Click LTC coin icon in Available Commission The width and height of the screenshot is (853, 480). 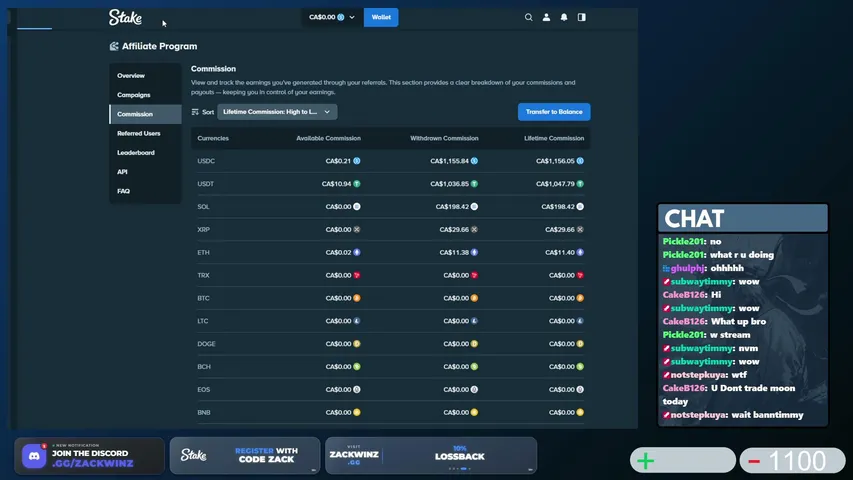[x=357, y=321]
